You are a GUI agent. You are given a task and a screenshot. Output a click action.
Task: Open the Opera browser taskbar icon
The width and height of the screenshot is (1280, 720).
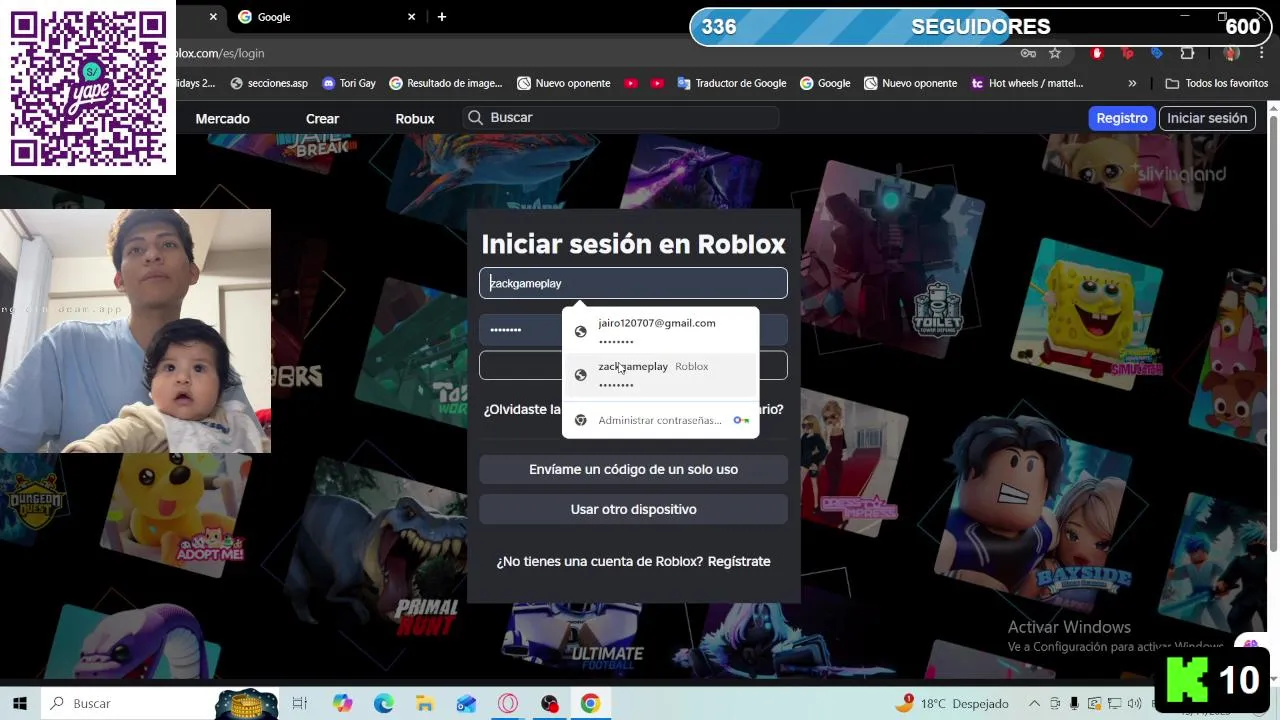pos(508,703)
